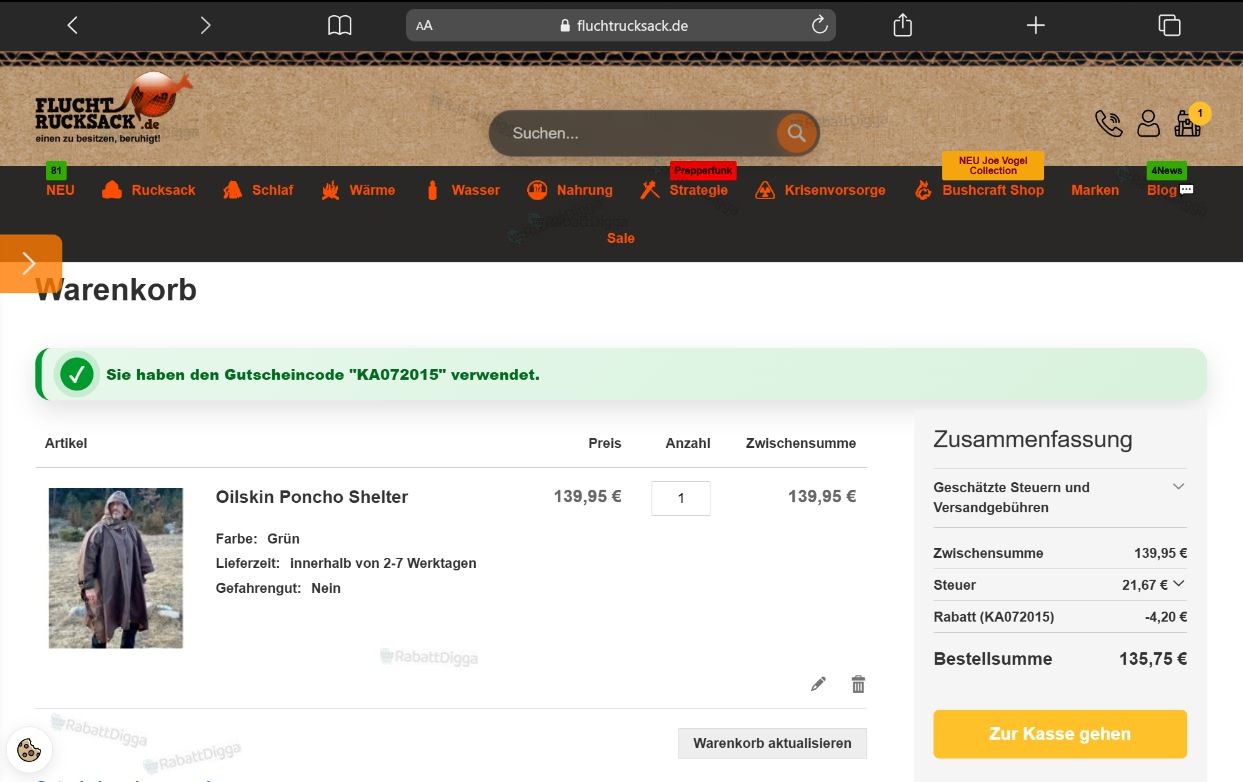
Task: Select the fluchtrucksack.de address bar
Action: pyautogui.click(x=621, y=25)
